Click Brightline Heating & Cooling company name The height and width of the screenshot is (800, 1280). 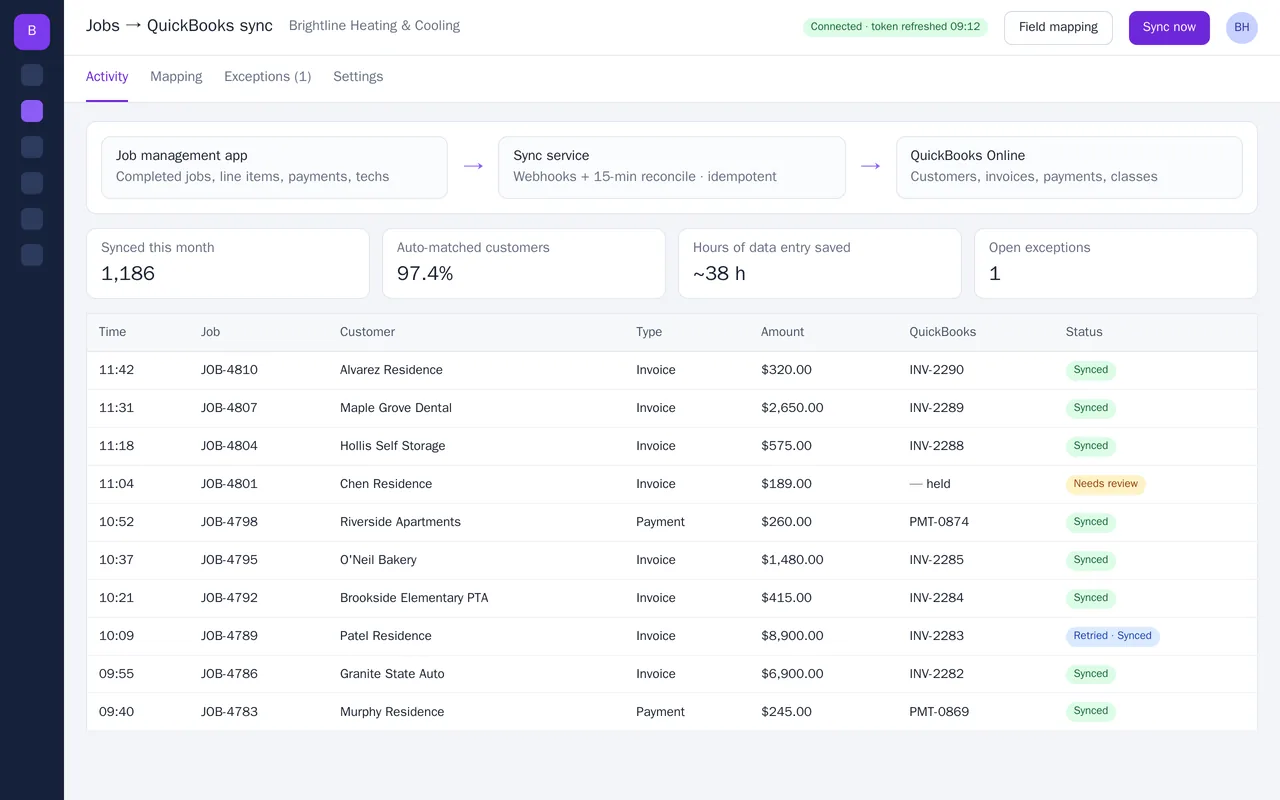coord(374,26)
